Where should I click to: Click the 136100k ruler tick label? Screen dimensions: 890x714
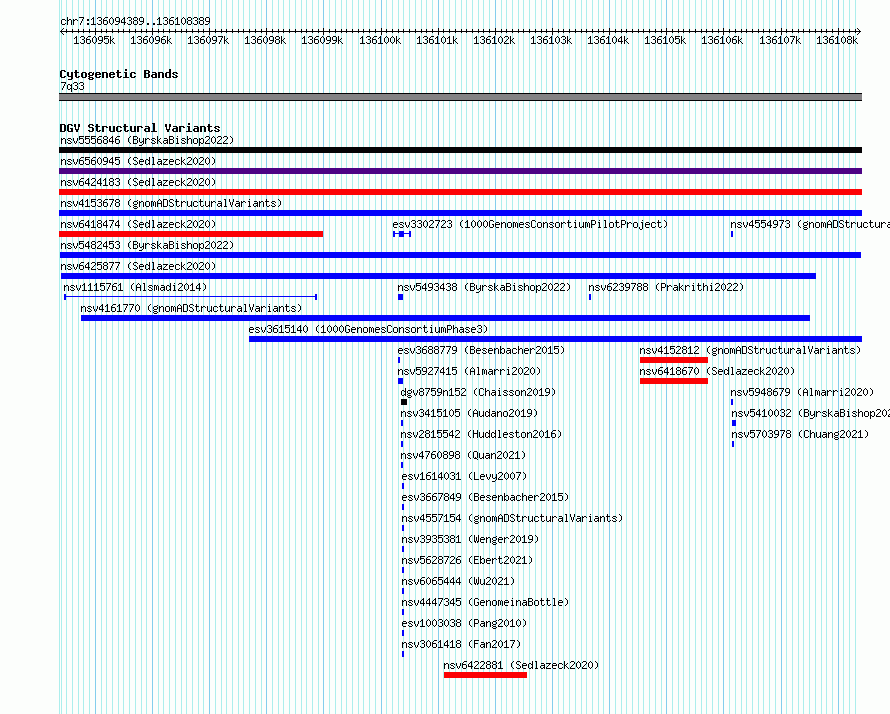[380, 40]
